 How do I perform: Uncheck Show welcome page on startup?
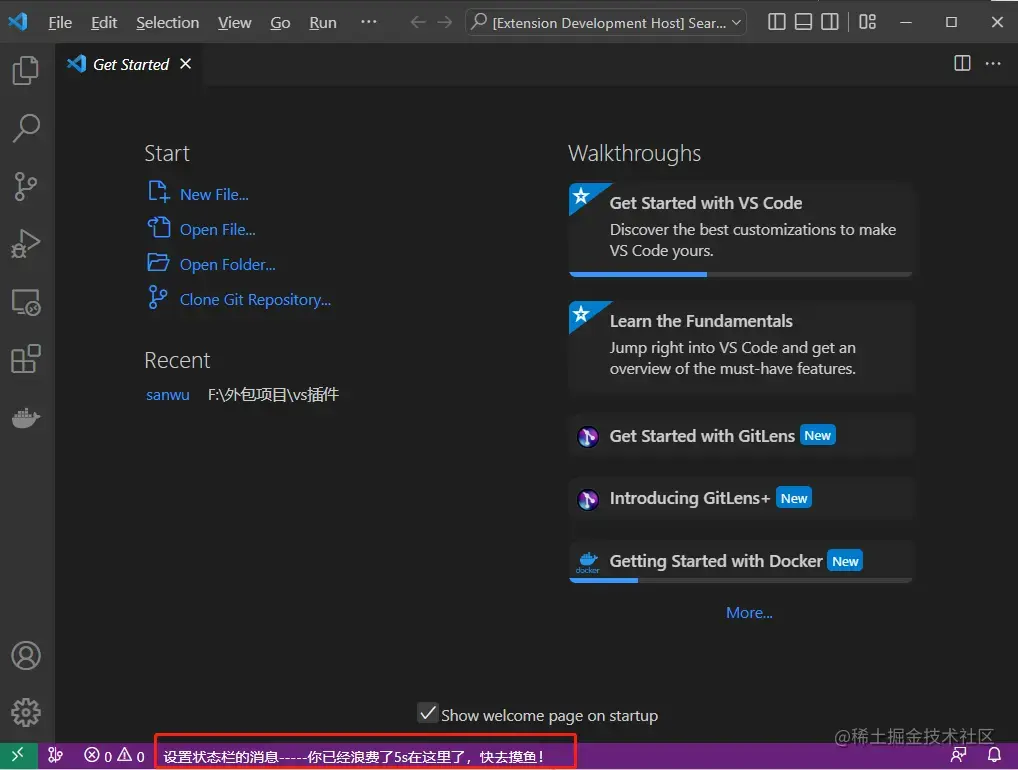coord(427,713)
